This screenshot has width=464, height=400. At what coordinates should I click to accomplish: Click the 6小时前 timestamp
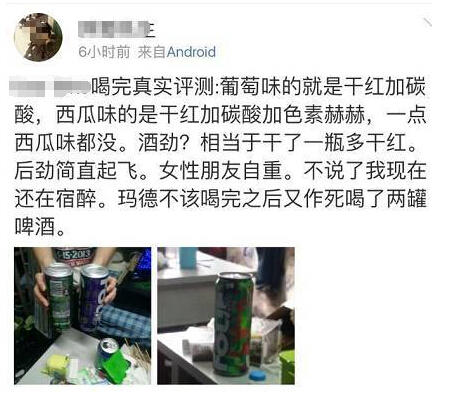click(104, 52)
